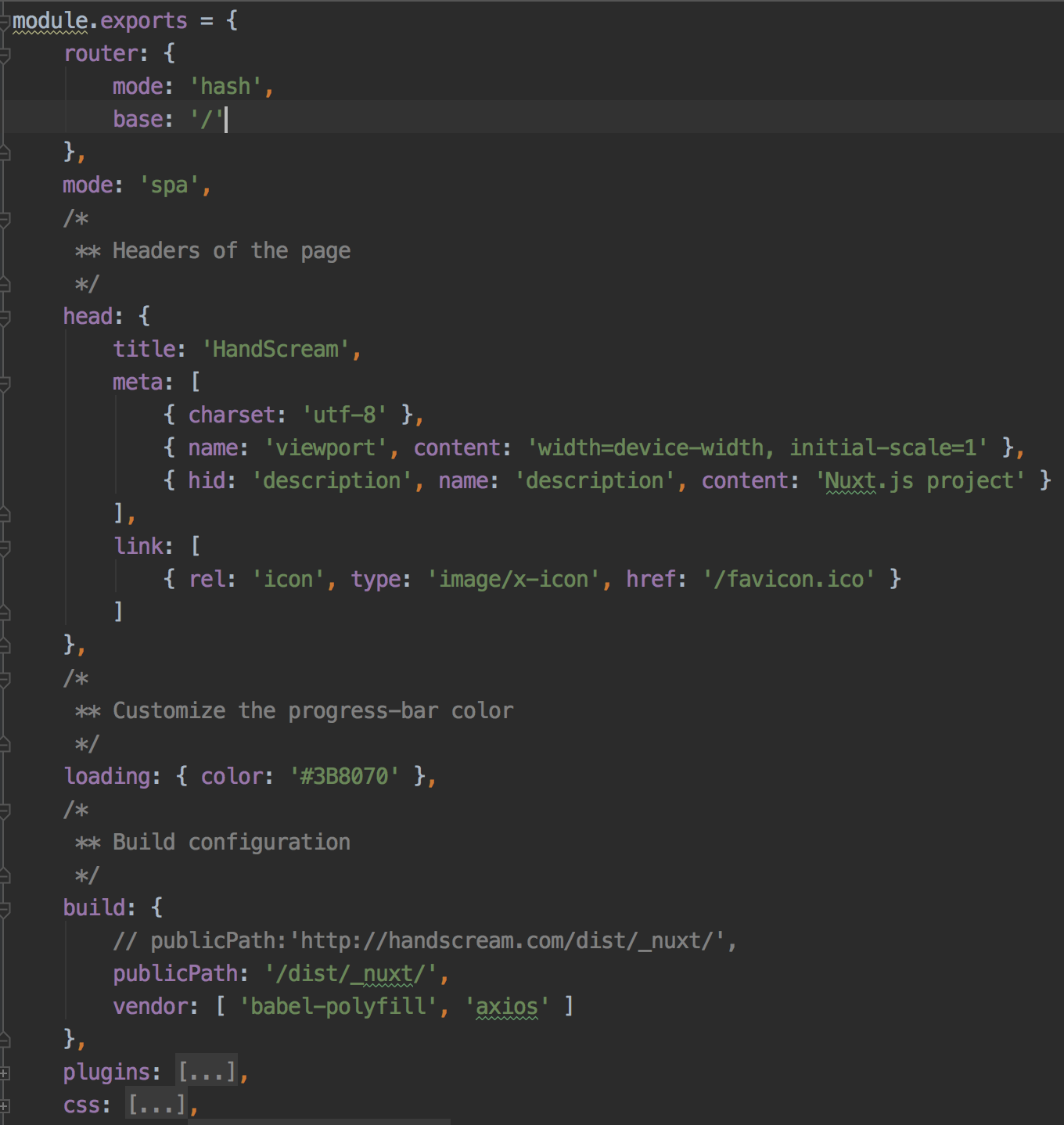The width and height of the screenshot is (1064, 1125).
Task: Collapse the progress-bar color comment block
Action: (6, 678)
